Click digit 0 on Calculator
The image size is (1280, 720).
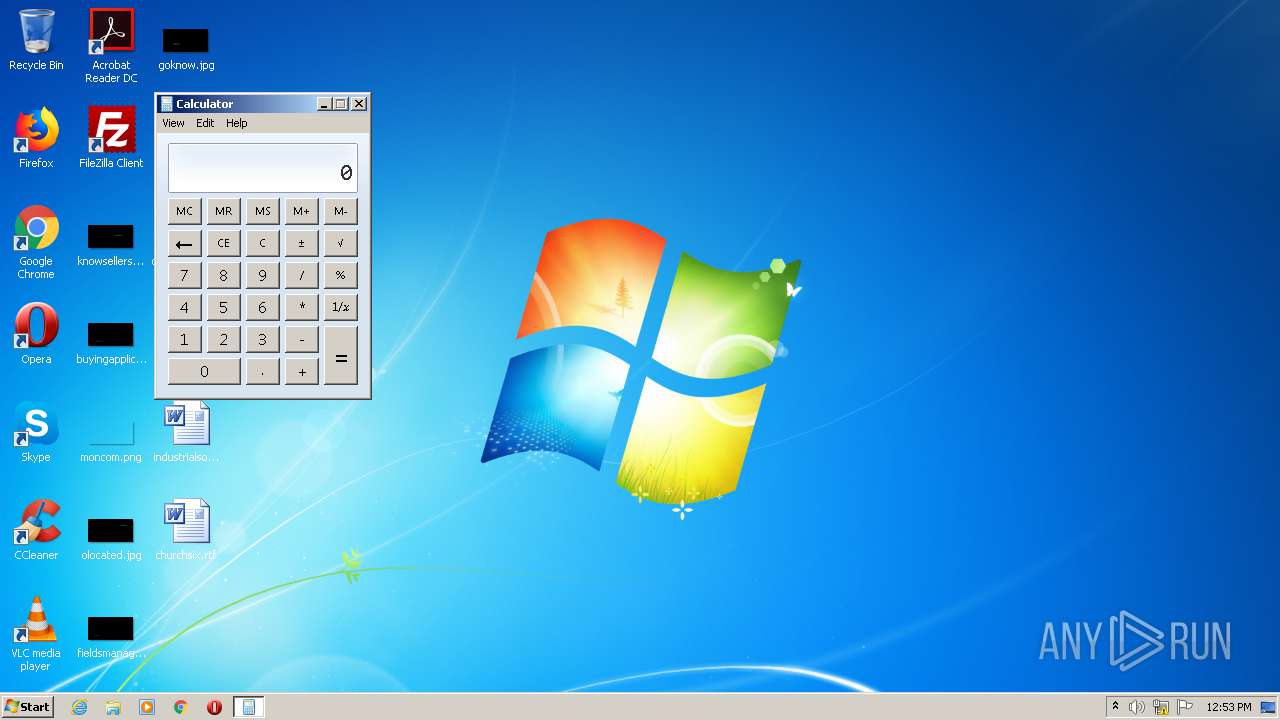click(204, 371)
